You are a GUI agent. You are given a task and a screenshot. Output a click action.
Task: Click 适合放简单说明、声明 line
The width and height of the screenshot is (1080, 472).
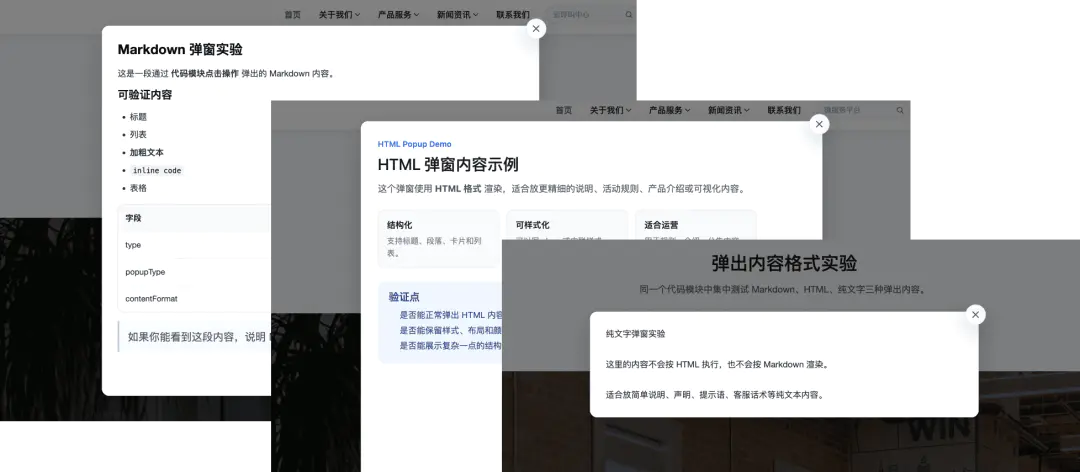click(x=715, y=396)
